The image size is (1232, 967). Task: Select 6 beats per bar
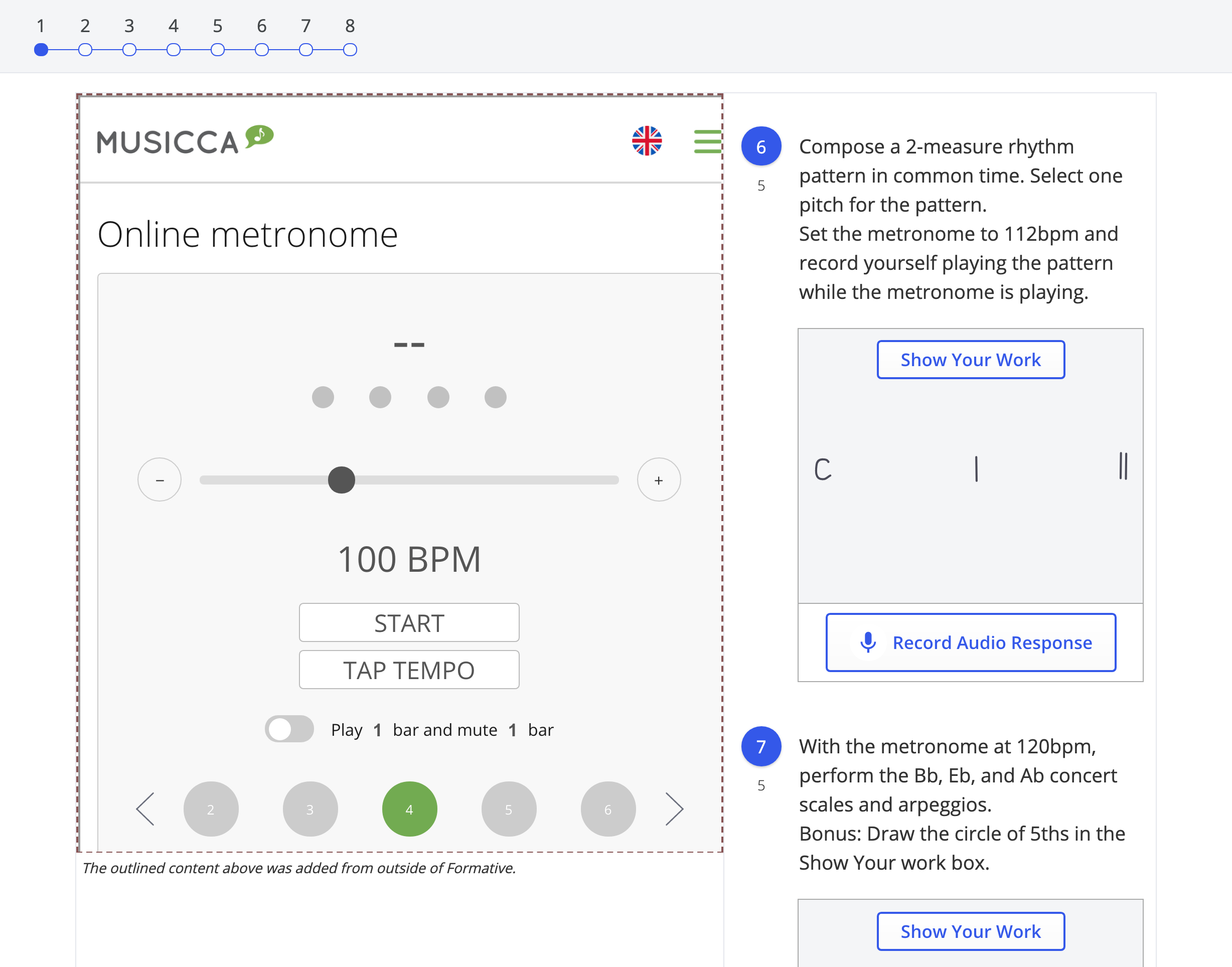click(x=607, y=809)
